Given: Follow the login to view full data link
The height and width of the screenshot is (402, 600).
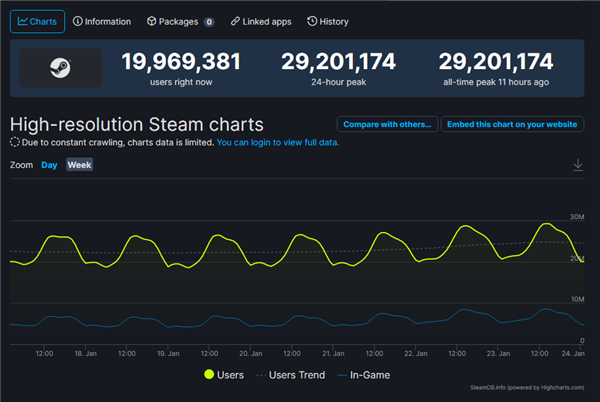Looking at the screenshot, I should pos(277,143).
